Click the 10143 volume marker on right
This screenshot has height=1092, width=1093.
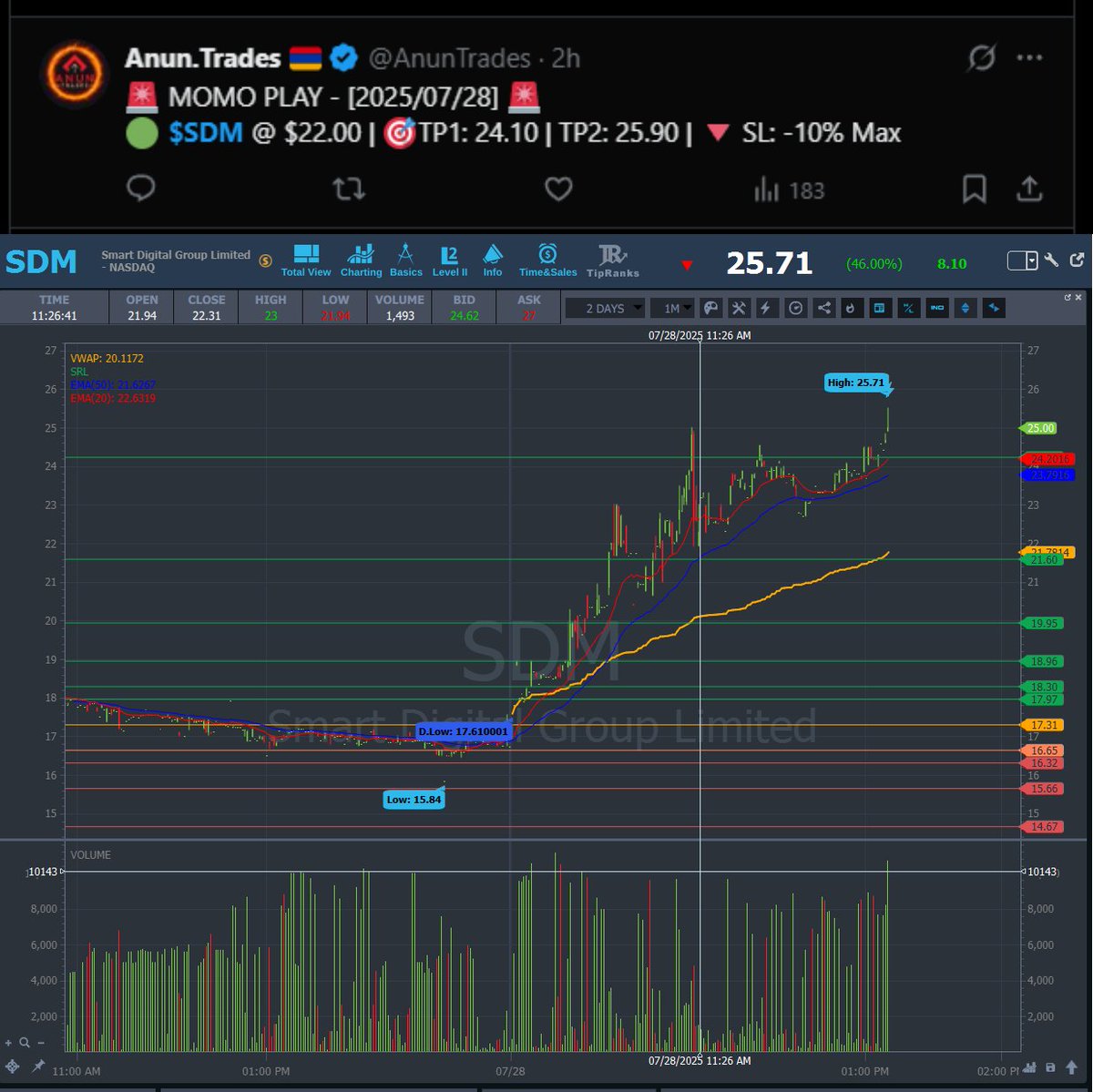coord(1041,872)
